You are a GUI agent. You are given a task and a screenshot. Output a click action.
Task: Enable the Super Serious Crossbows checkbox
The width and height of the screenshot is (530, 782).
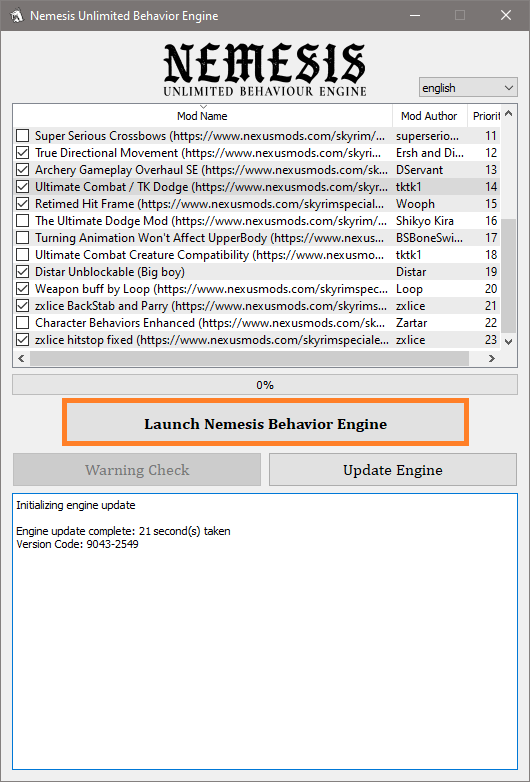22,136
